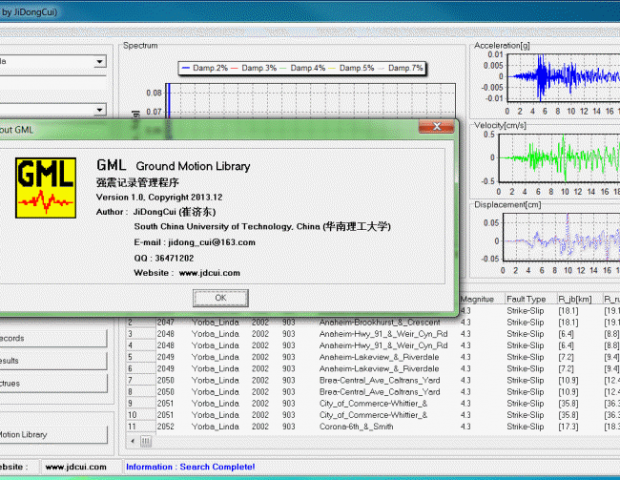Sort by the Magnitue column header

tap(479, 300)
